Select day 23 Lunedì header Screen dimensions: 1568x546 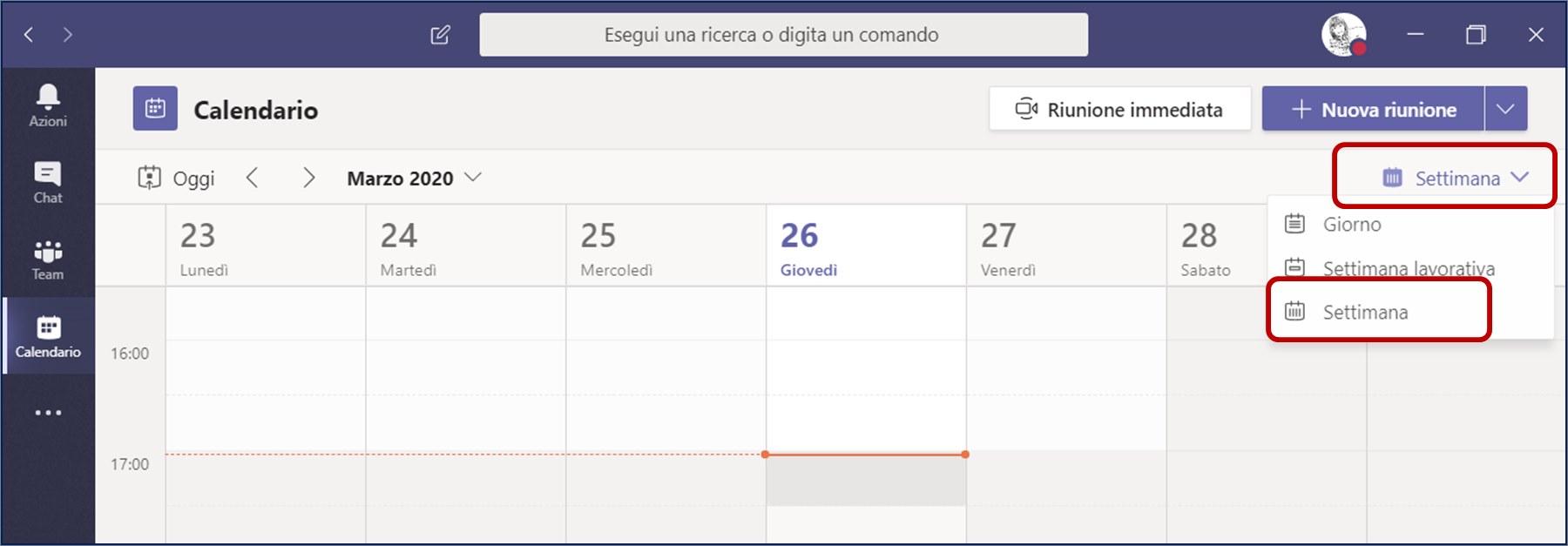[266, 246]
